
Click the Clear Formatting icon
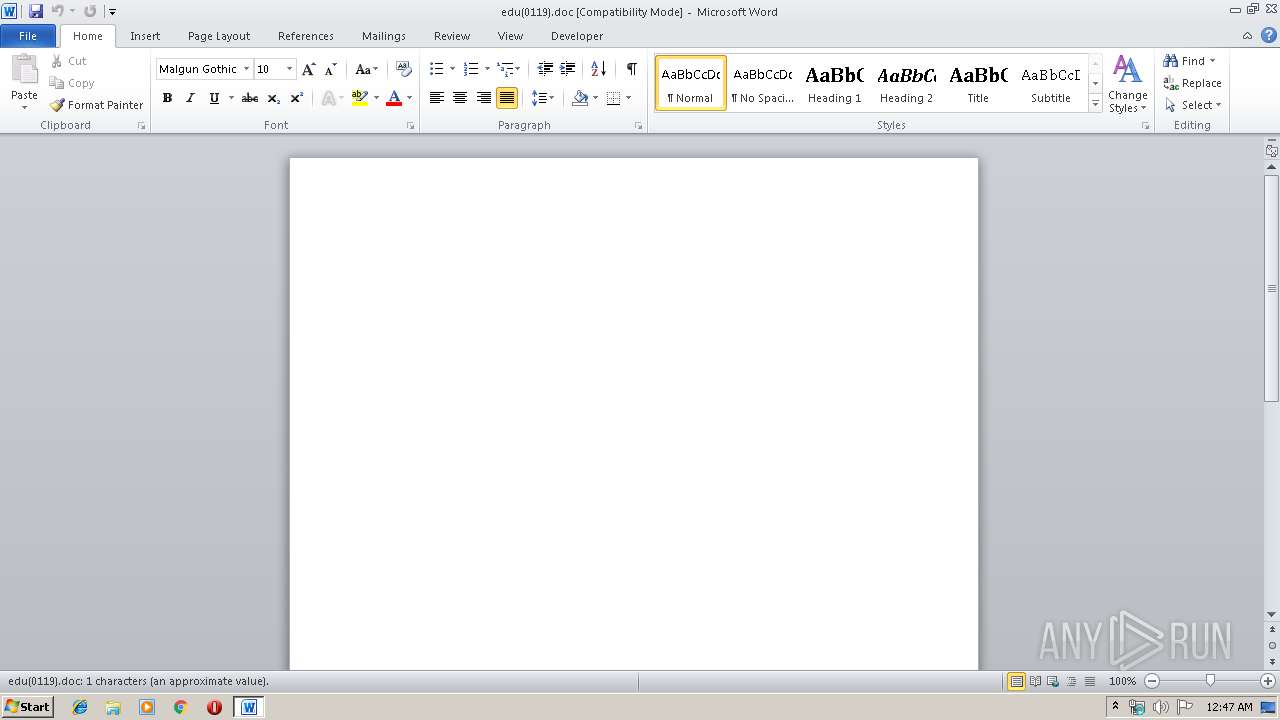(x=404, y=69)
